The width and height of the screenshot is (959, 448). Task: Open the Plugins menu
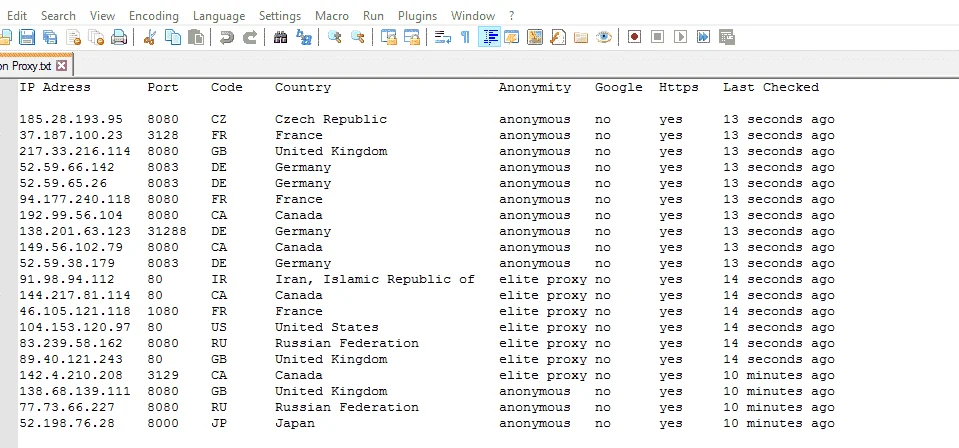point(418,16)
